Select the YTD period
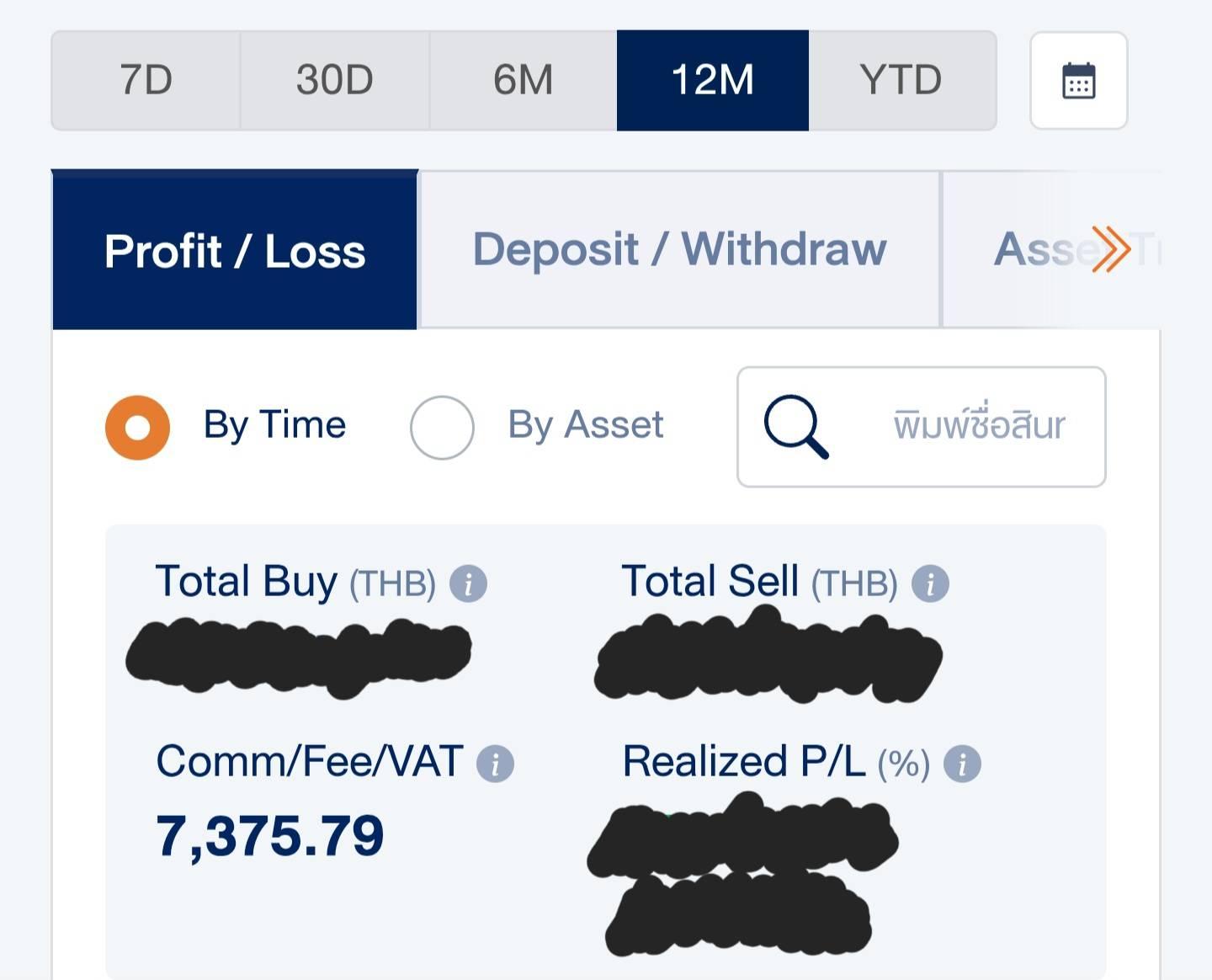1212x980 pixels. 901,81
